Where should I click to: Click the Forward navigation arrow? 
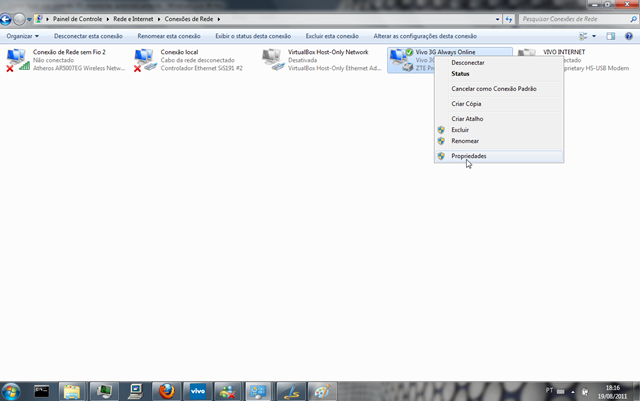[19, 19]
